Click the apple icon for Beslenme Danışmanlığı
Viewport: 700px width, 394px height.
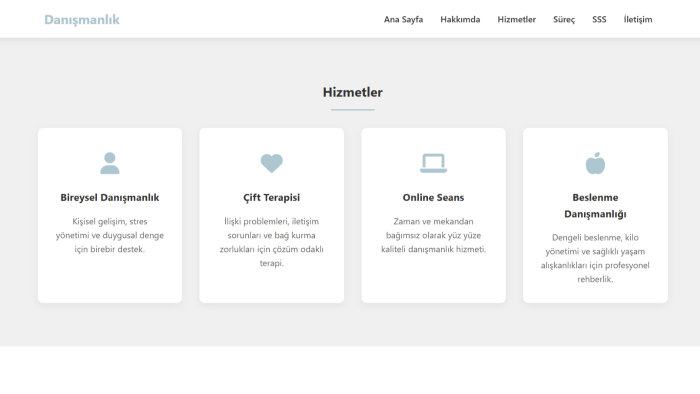(x=595, y=163)
